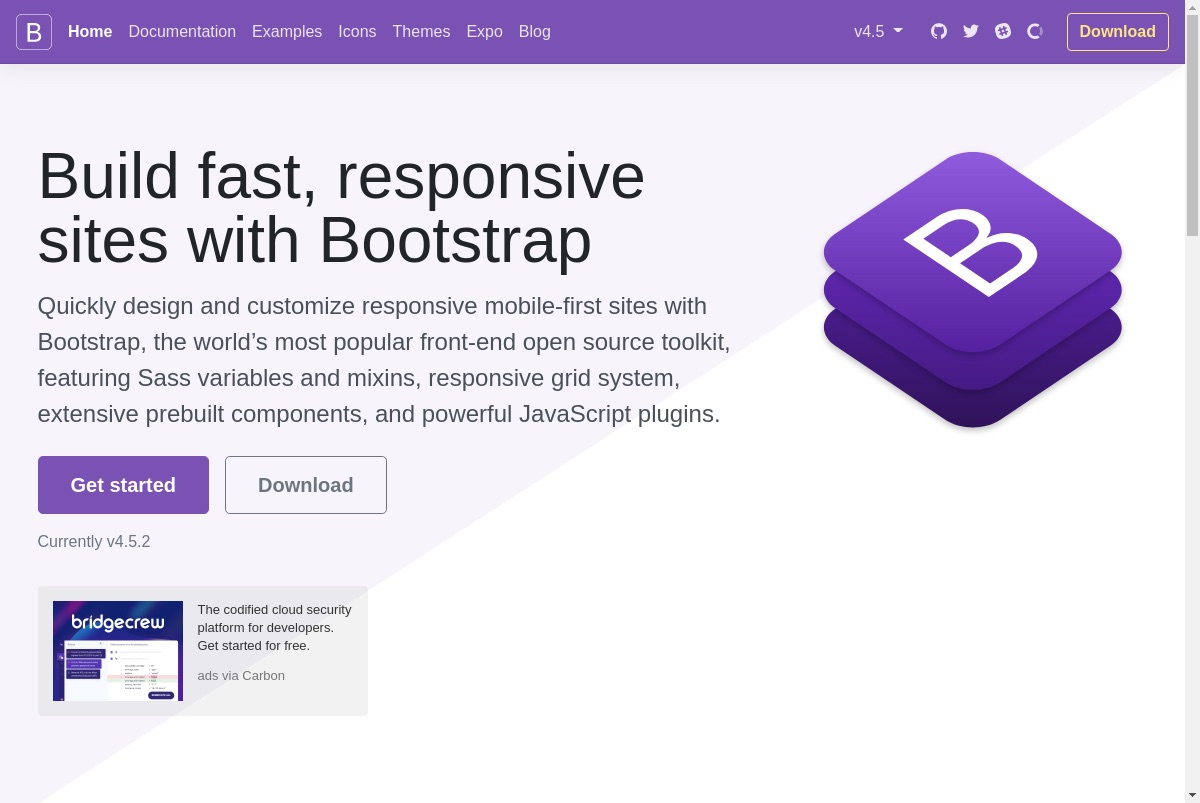Click the 'Quickly design and customize' paragraph
This screenshot has width=1200, height=803.
coord(385,360)
